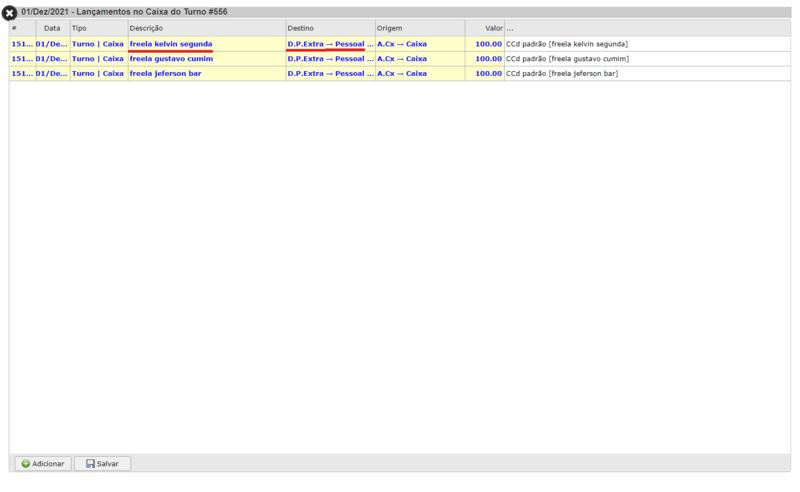Select description 'freela gustavo cumim'
The image size is (800, 492).
click(171, 59)
